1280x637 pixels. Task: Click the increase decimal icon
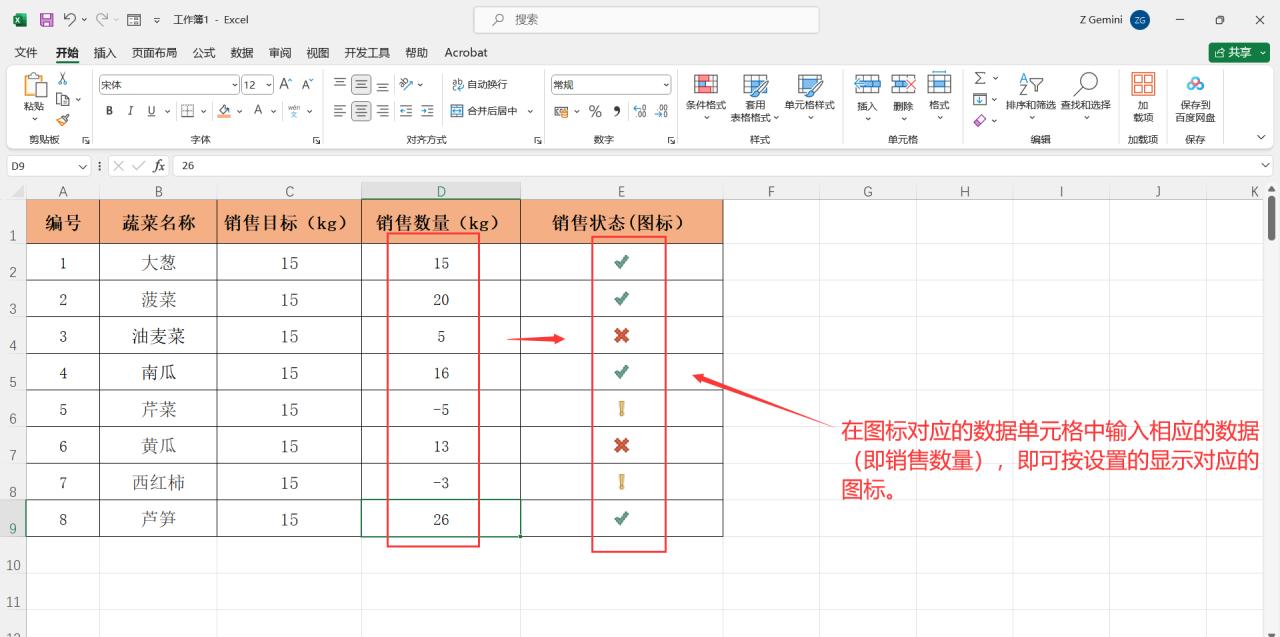(x=640, y=111)
